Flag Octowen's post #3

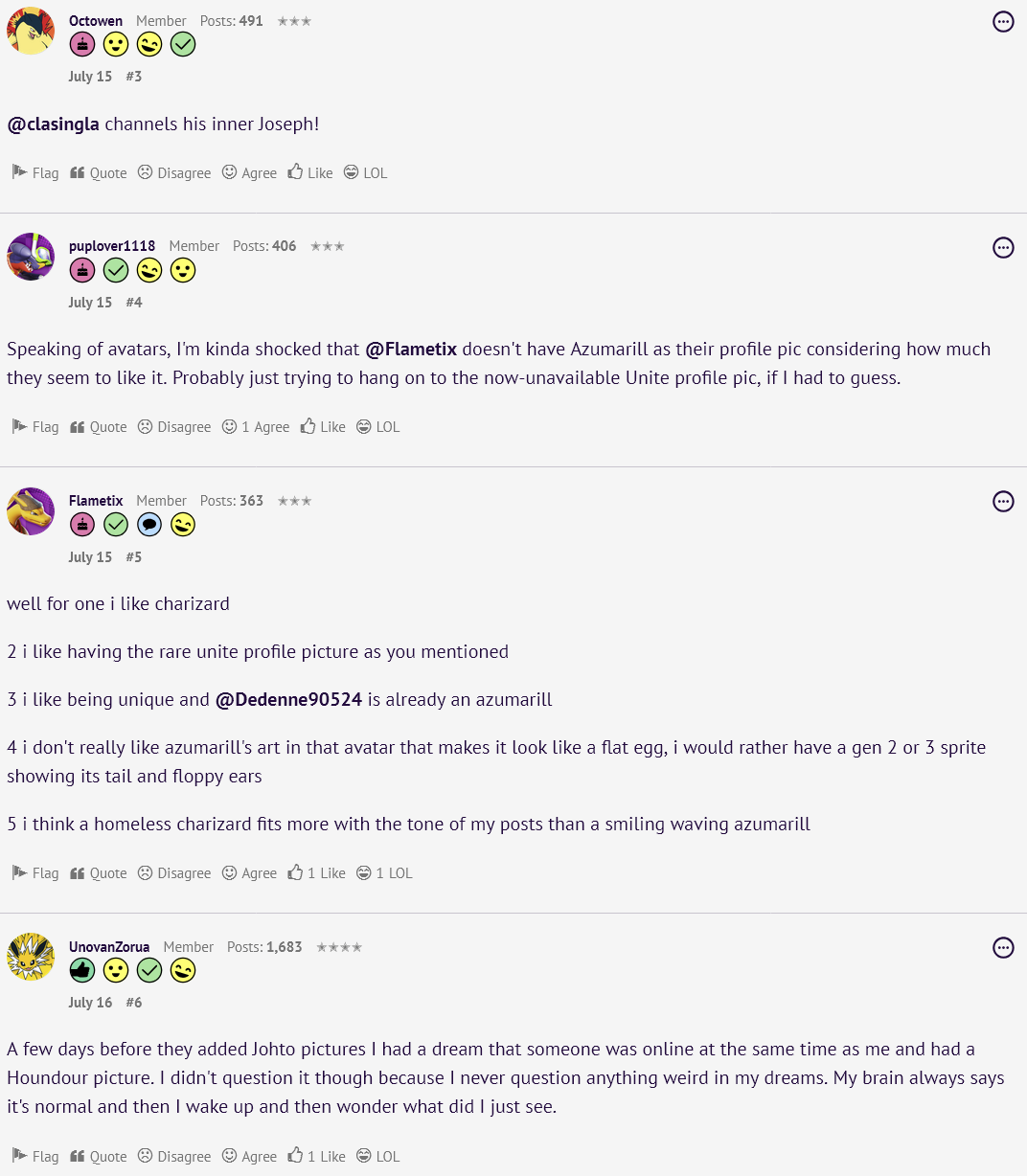click(35, 173)
